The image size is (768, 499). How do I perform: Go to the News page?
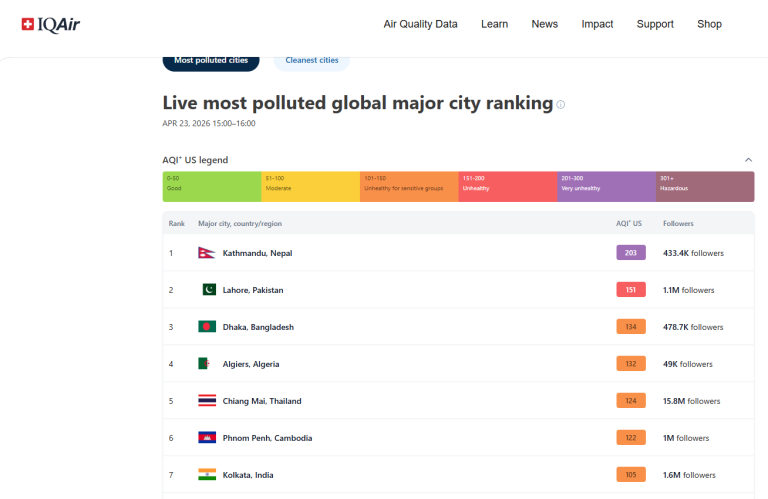(x=545, y=24)
